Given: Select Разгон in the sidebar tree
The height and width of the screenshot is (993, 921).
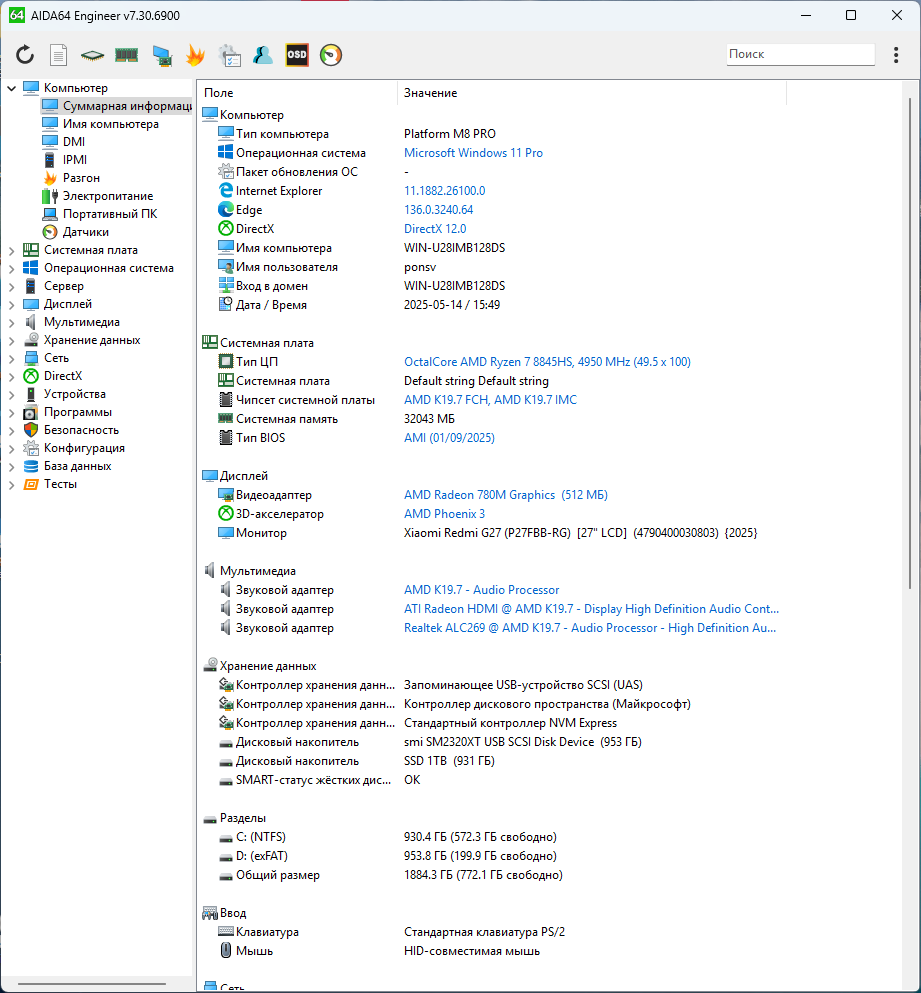Looking at the screenshot, I should [81, 178].
